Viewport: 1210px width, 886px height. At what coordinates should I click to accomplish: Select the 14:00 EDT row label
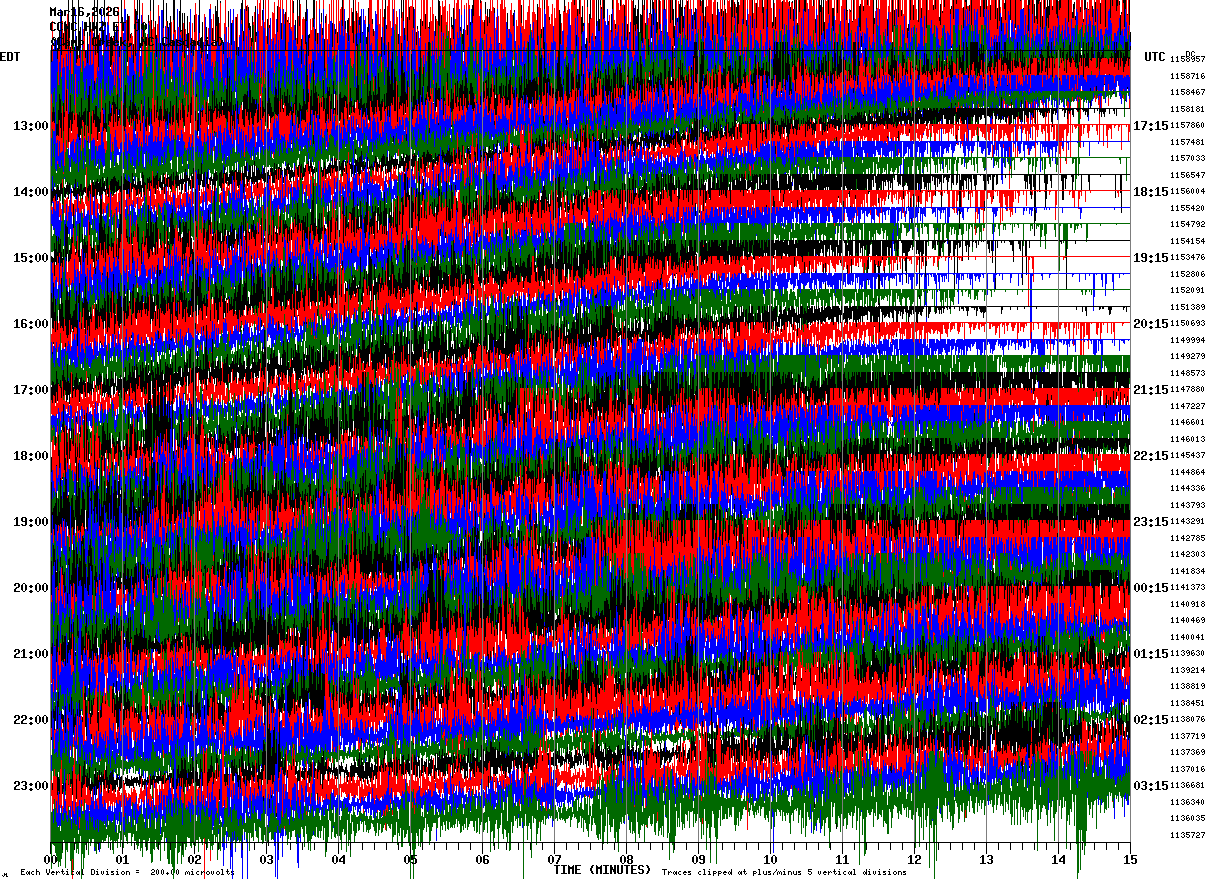point(31,192)
